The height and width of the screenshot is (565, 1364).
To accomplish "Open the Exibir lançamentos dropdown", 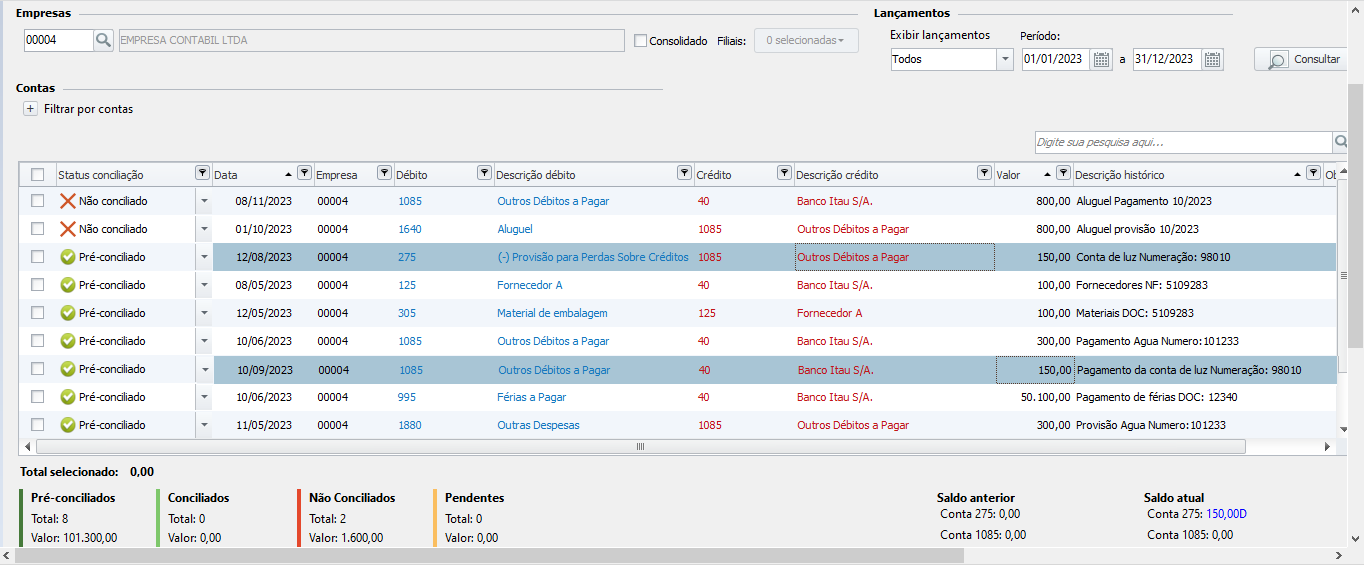I will 1004,59.
